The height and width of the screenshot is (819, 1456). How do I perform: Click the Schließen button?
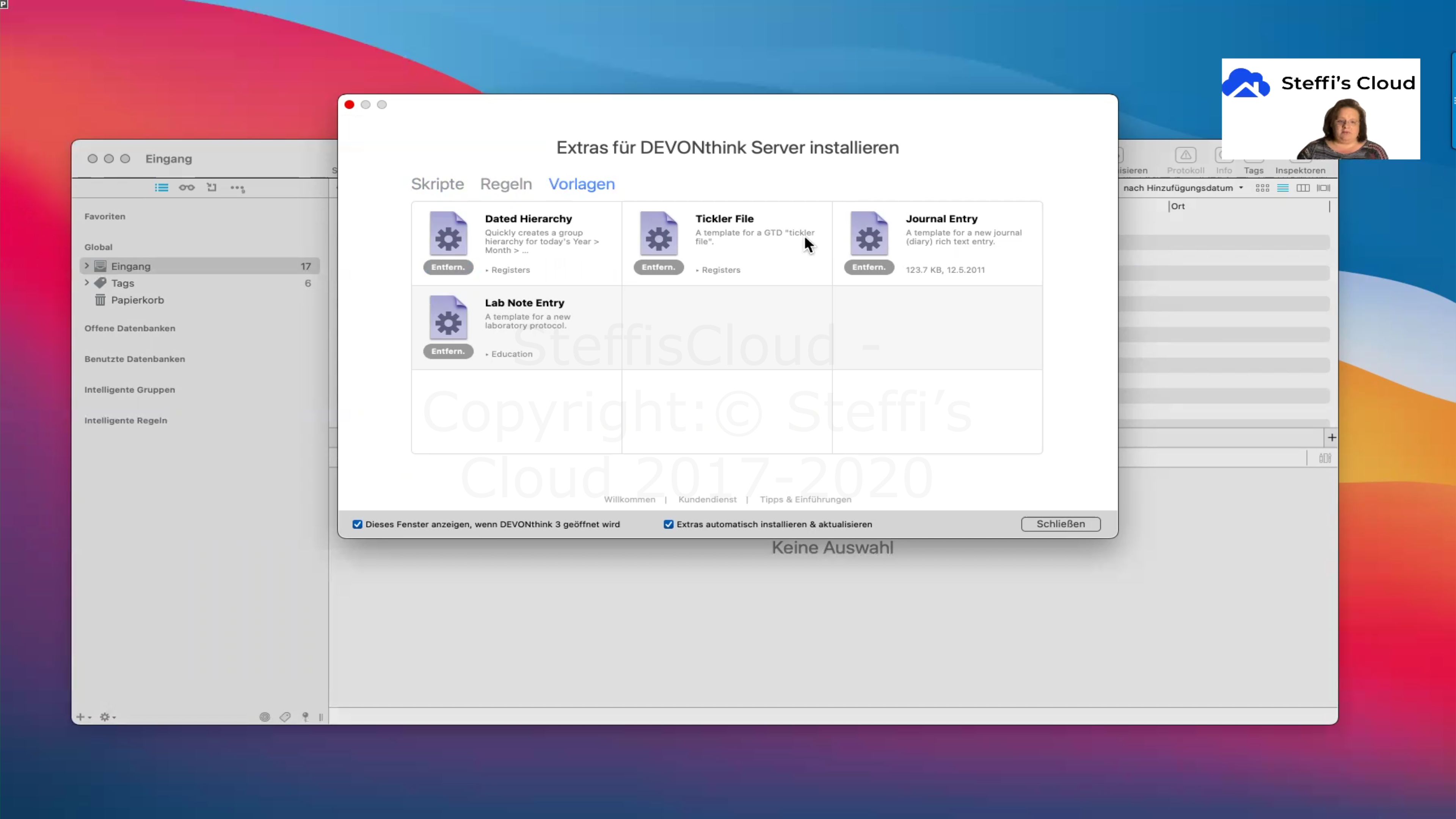(1061, 524)
